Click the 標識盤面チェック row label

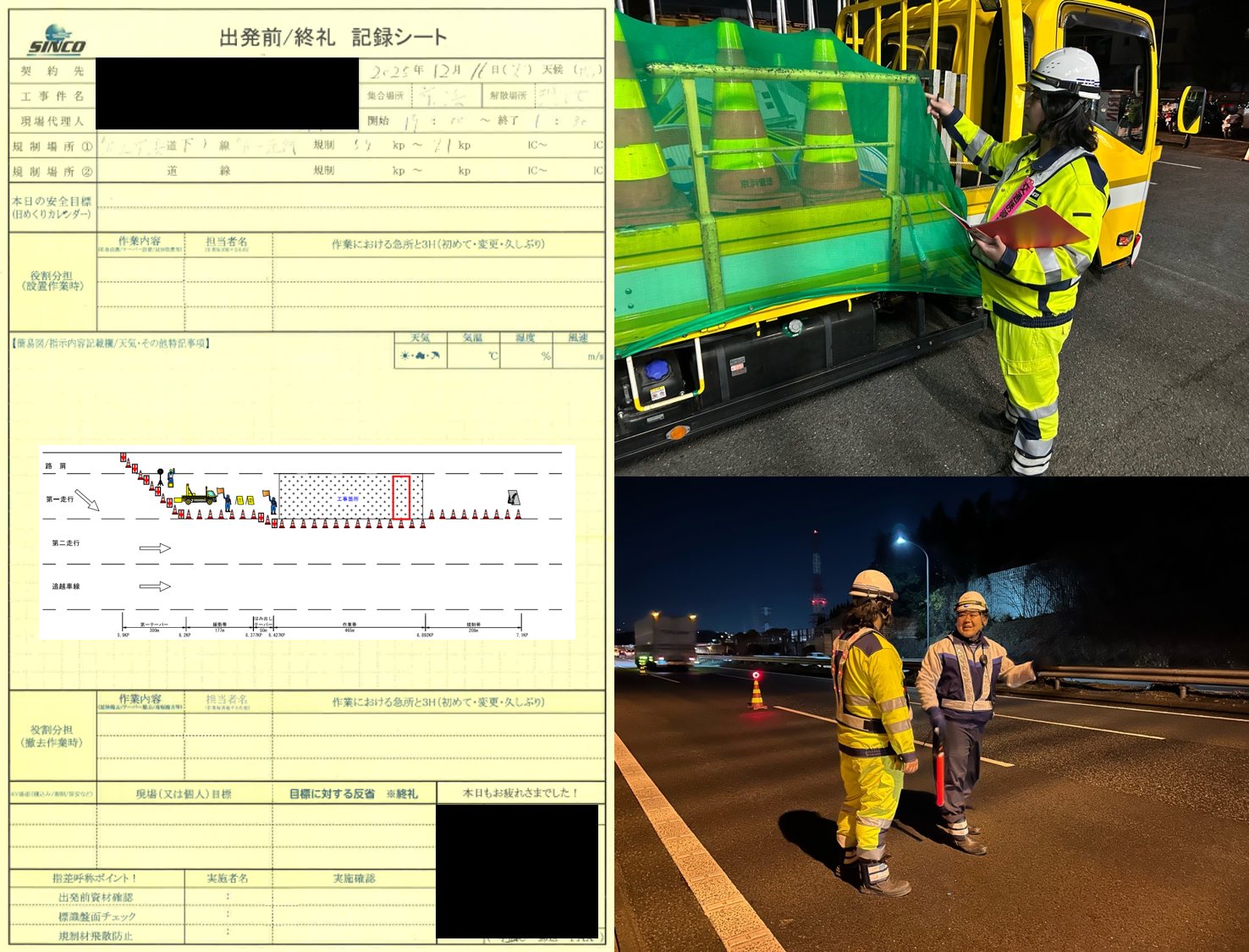[x=96, y=916]
